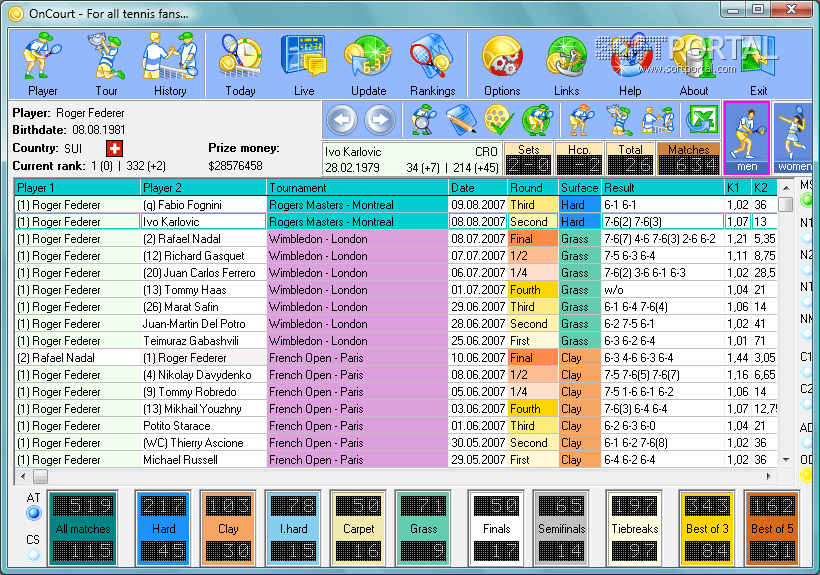The image size is (820, 575).
Task: Switch to the women tour toggle
Action: pos(795,137)
